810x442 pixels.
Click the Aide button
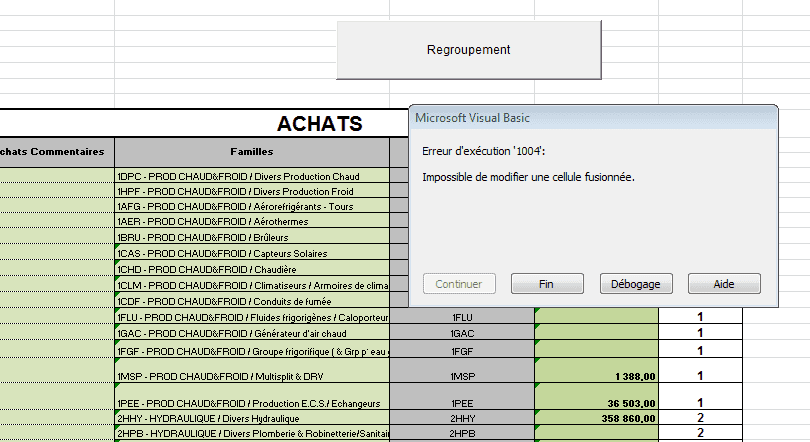pos(724,284)
